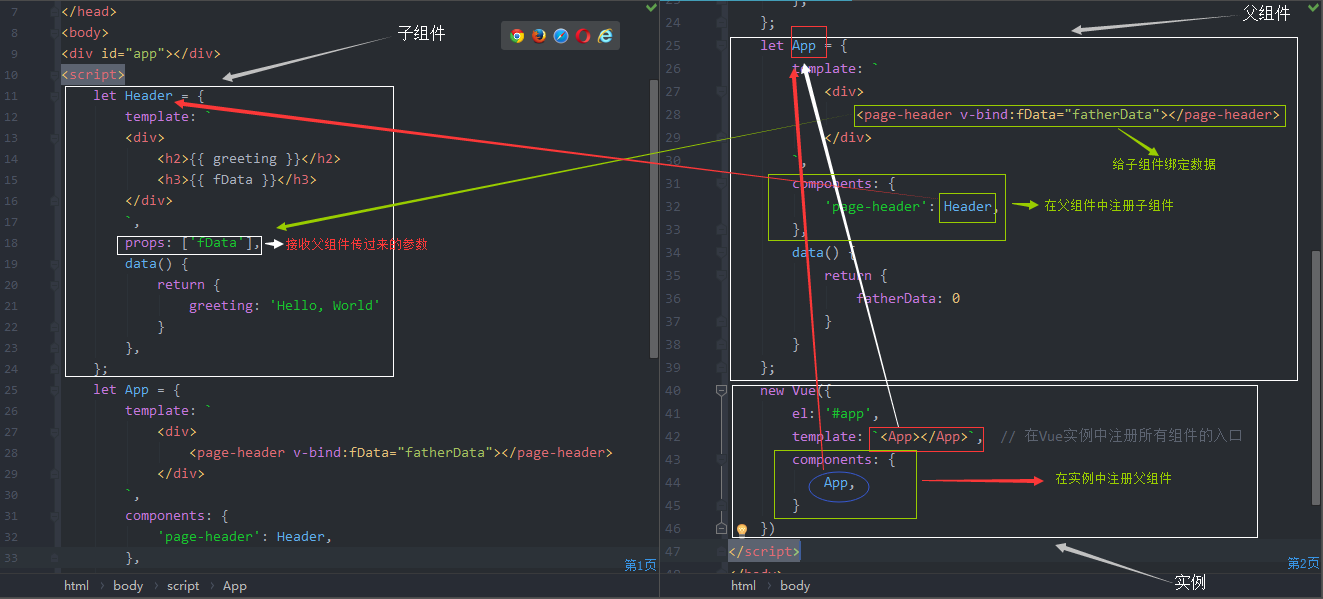This screenshot has width=1323, height=599.
Task: Click new Vue on line 40
Action: tap(788, 391)
